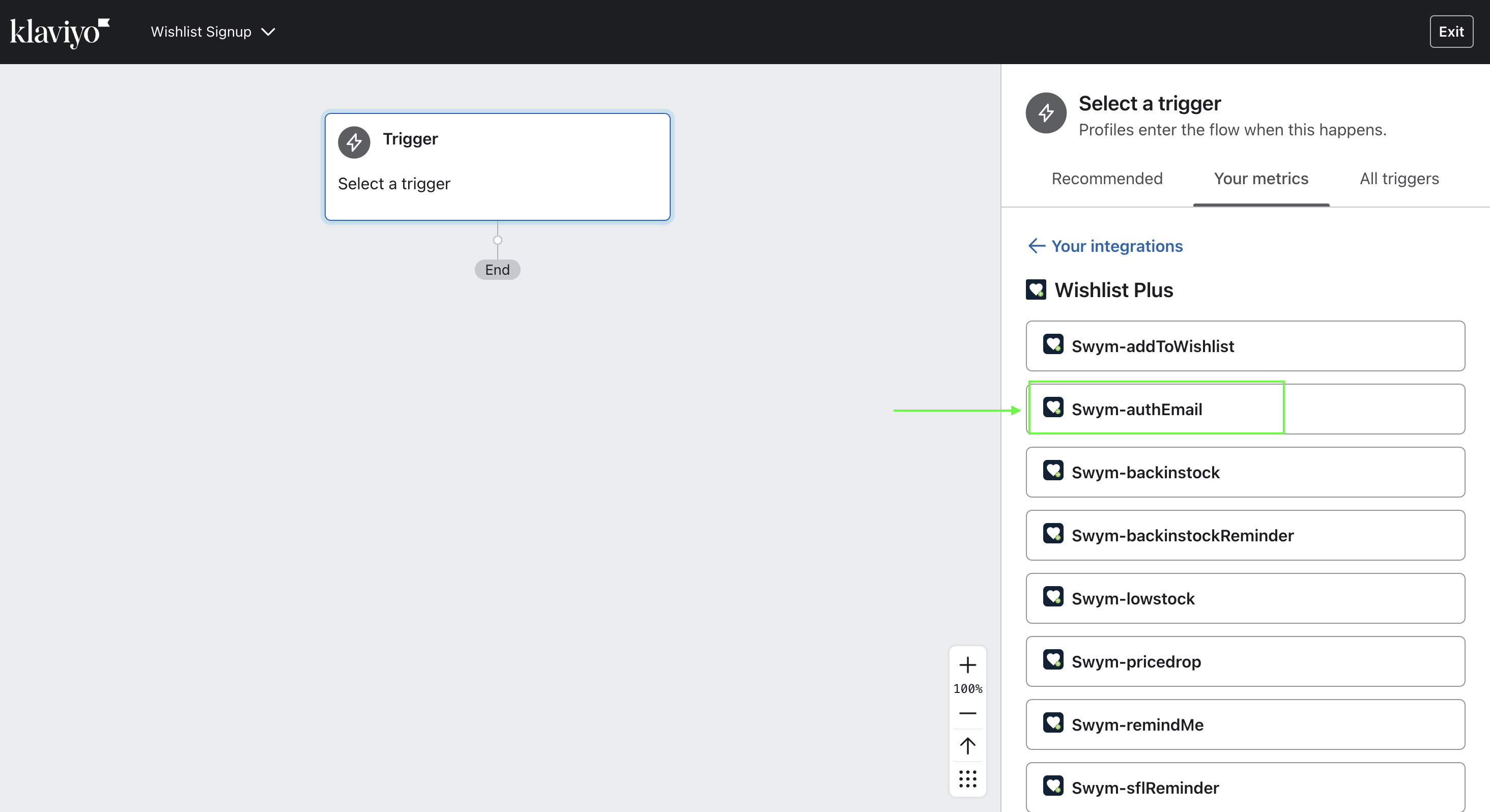
Task: Switch to the All triggers tab
Action: pyautogui.click(x=1398, y=179)
